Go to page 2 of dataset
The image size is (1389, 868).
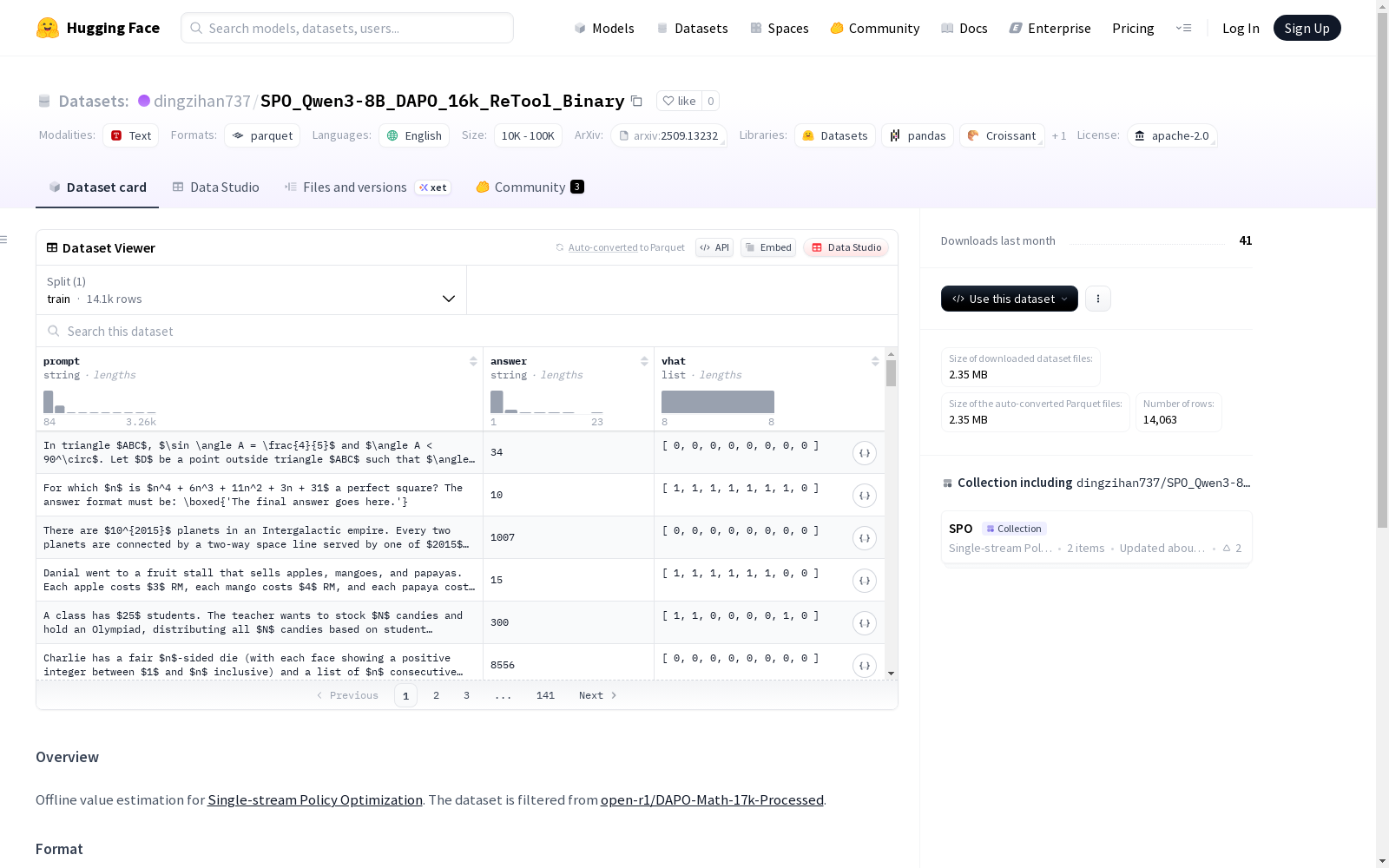[x=436, y=695]
